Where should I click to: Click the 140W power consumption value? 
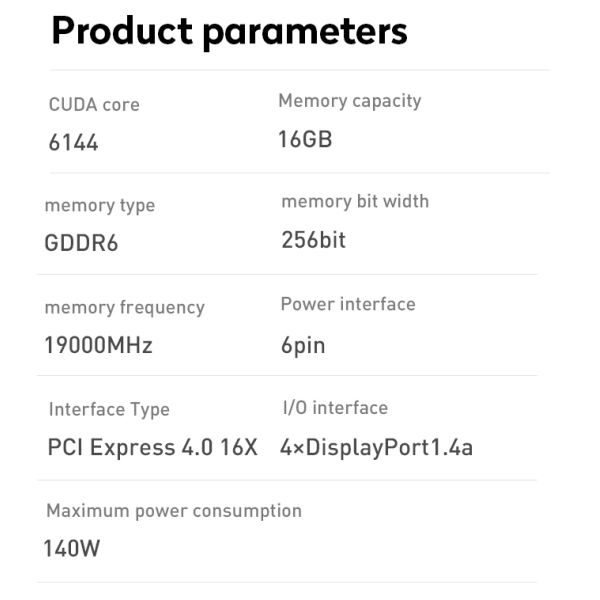[x=72, y=548]
